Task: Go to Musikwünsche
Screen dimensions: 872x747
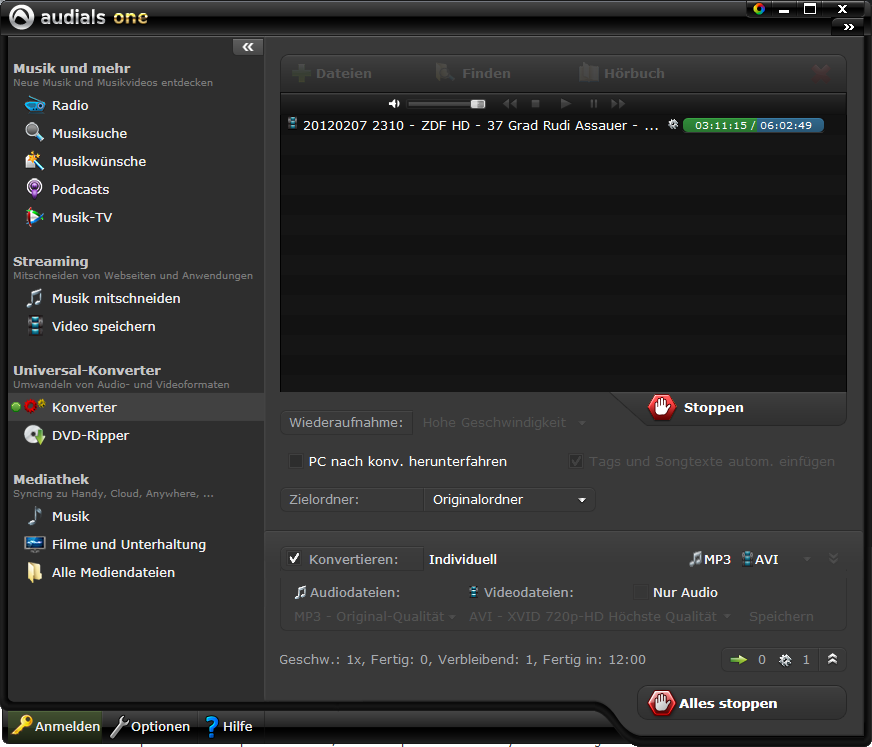Action: (x=99, y=161)
